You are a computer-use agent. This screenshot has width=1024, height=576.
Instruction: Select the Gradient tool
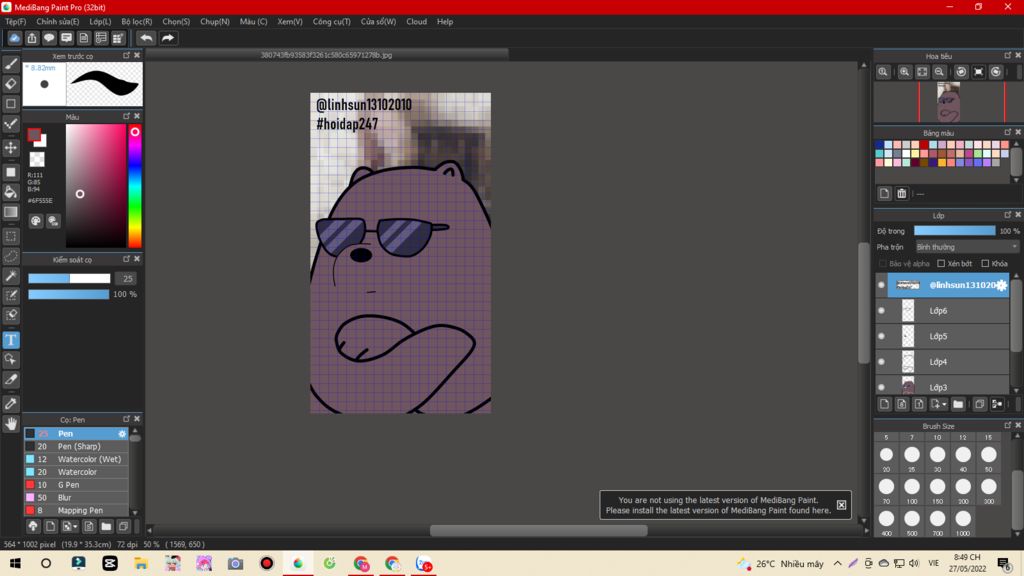[11, 212]
